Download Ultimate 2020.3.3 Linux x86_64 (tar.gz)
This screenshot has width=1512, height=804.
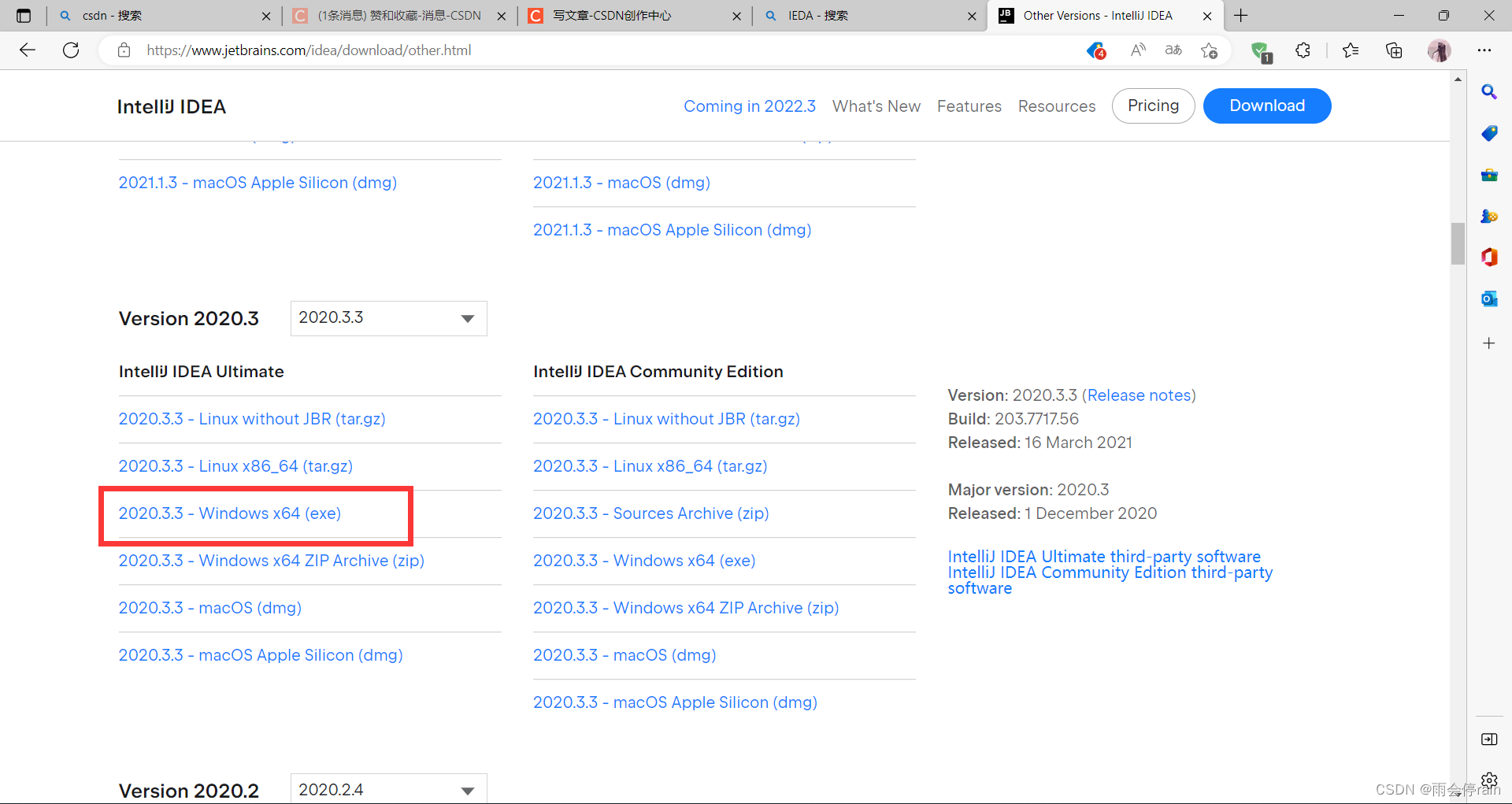[235, 466]
